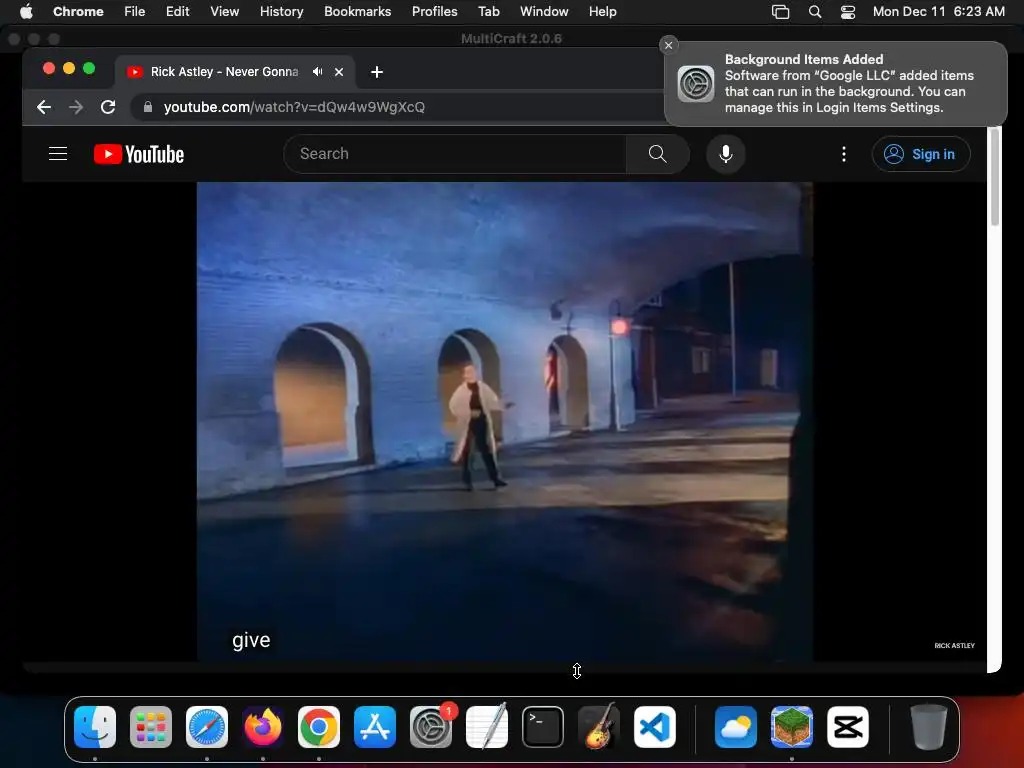Click the YouTube search magnifier button
The height and width of the screenshot is (768, 1024).
click(x=657, y=154)
